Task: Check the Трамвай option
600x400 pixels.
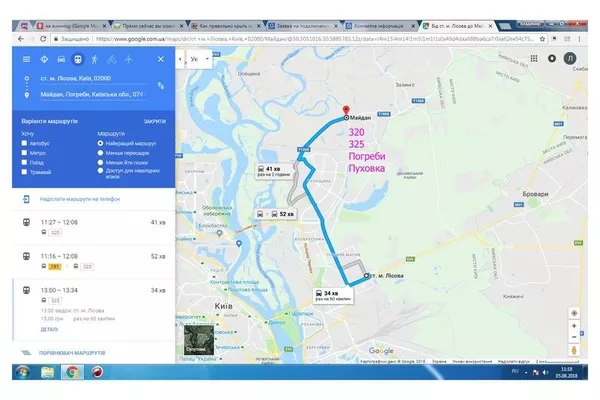Action: click(x=24, y=172)
